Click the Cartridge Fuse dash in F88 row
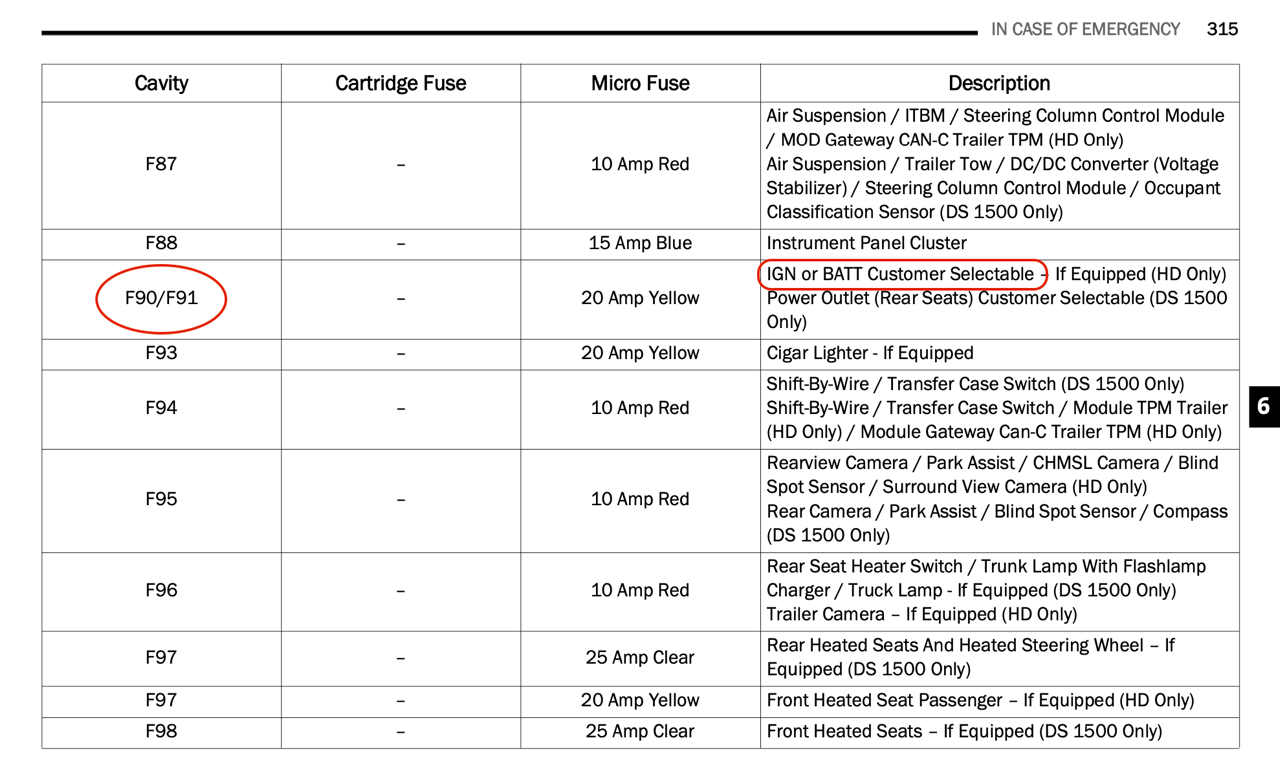This screenshot has width=1280, height=766. 400,244
